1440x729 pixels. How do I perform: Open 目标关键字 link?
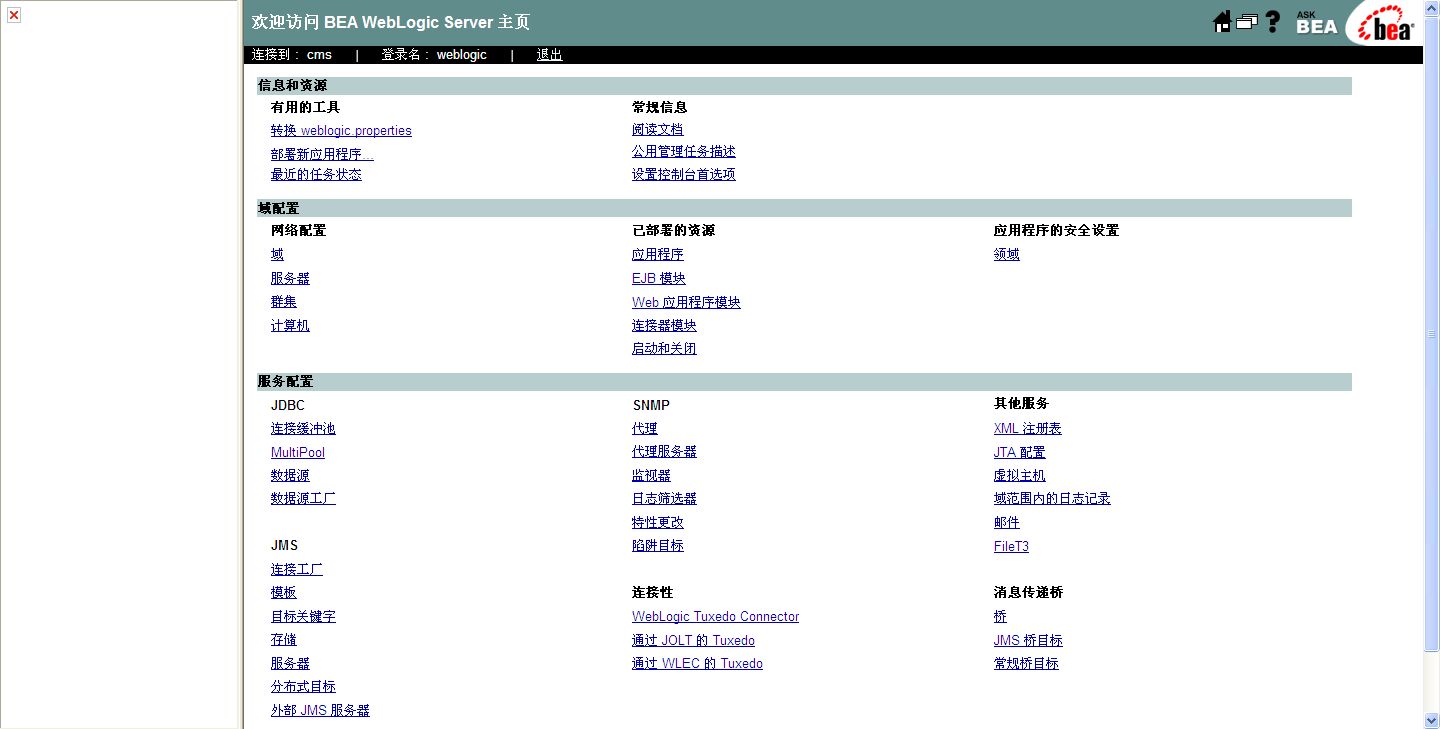[303, 617]
